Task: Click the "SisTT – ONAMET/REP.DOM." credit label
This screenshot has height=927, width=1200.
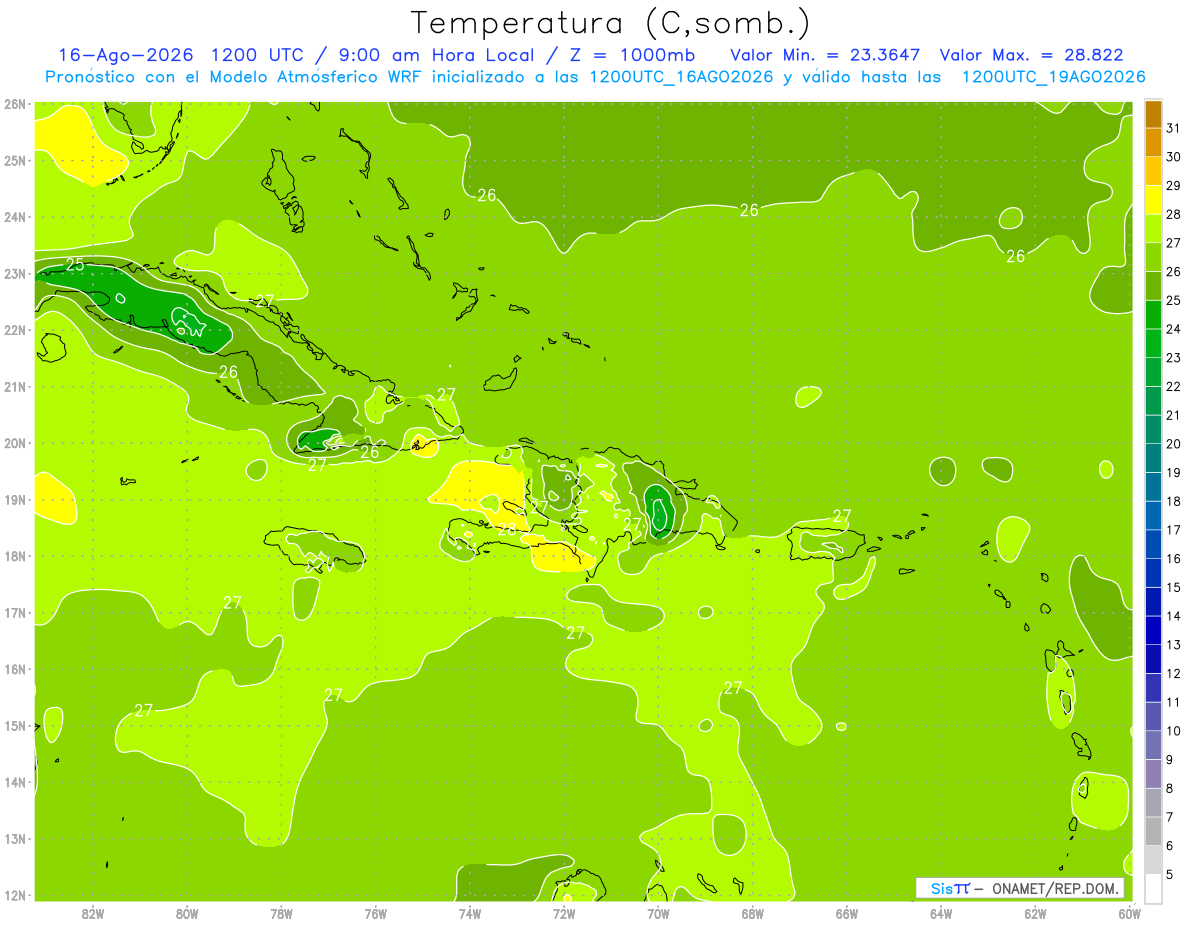Action: point(1020,888)
